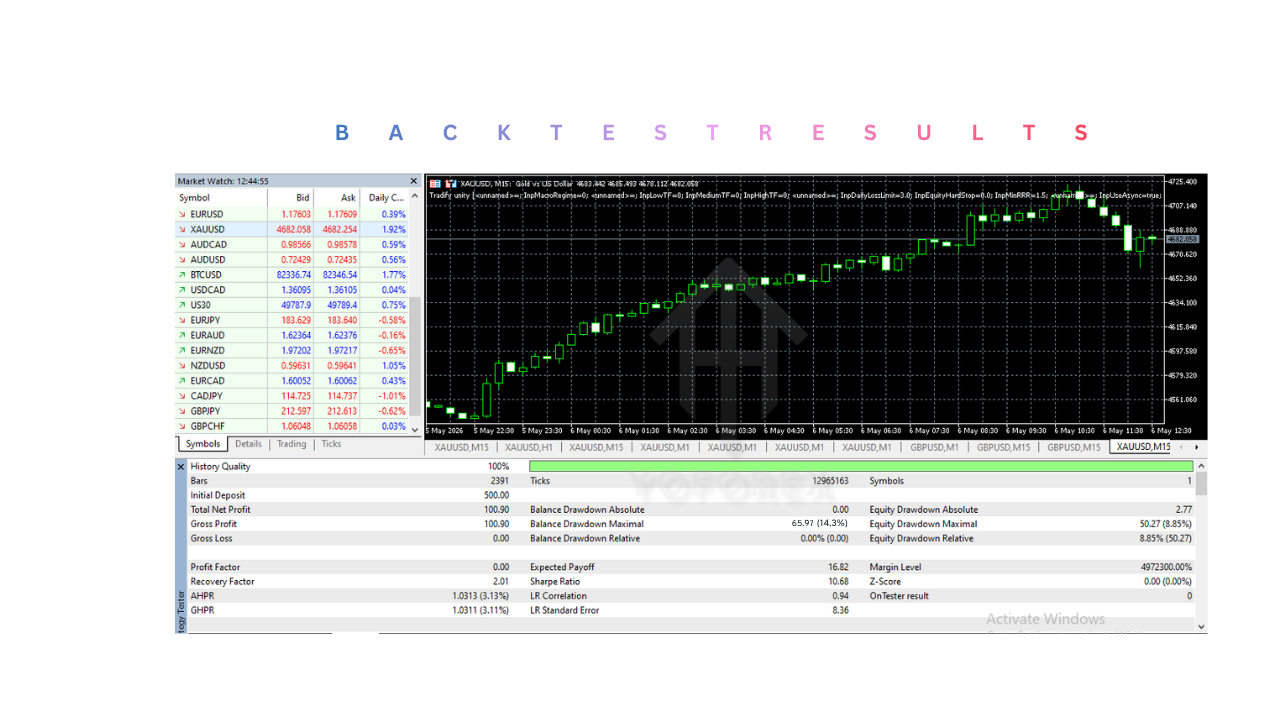Click the green History Quality progress bar
The image size is (1280, 720).
pos(861,467)
